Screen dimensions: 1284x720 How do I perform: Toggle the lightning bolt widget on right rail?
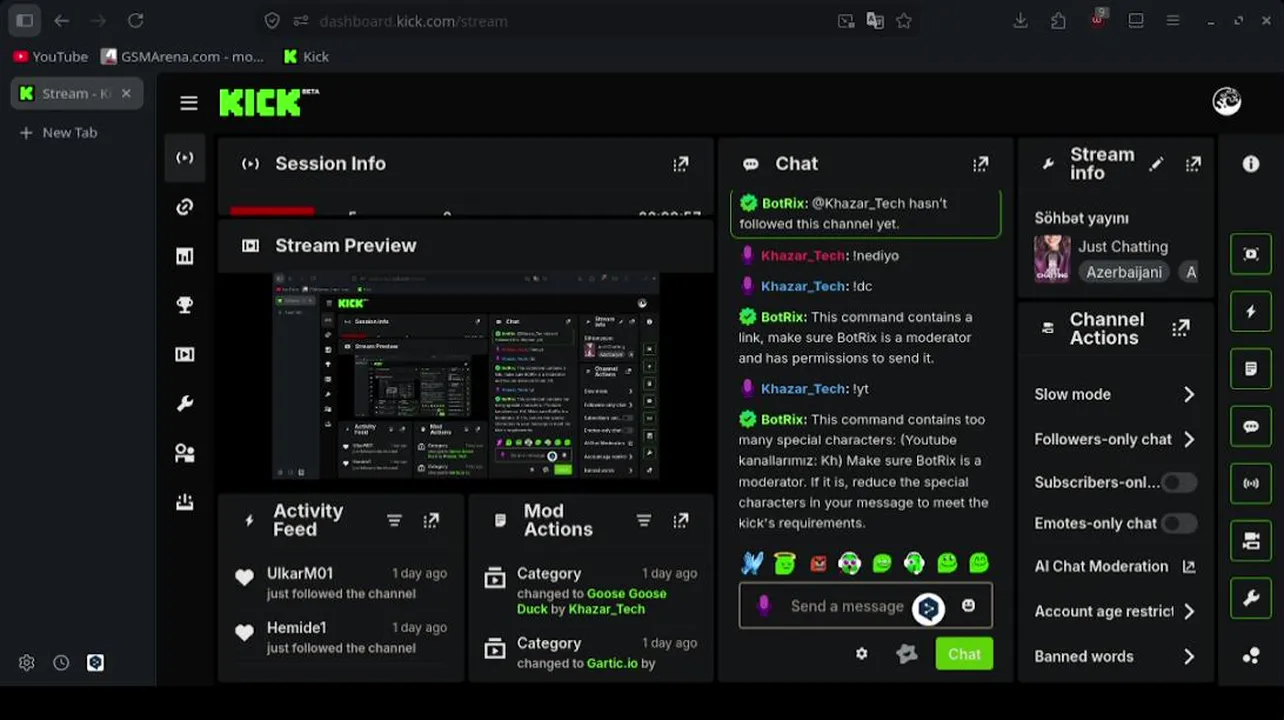[x=1251, y=312]
